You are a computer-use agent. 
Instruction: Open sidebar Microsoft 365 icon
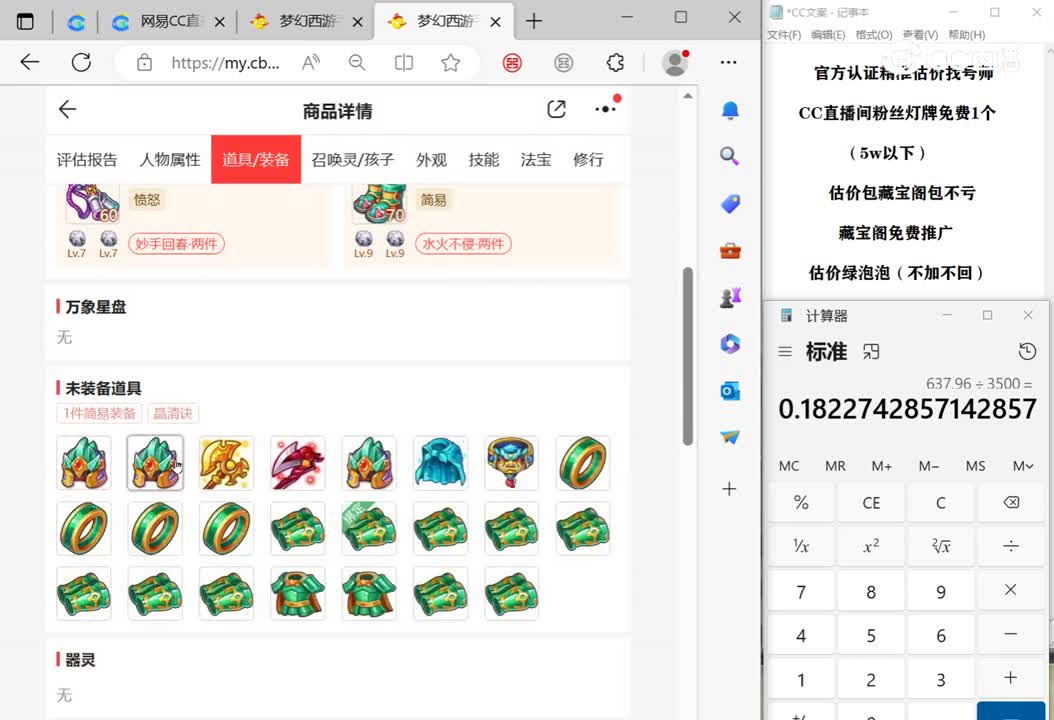pyautogui.click(x=730, y=344)
